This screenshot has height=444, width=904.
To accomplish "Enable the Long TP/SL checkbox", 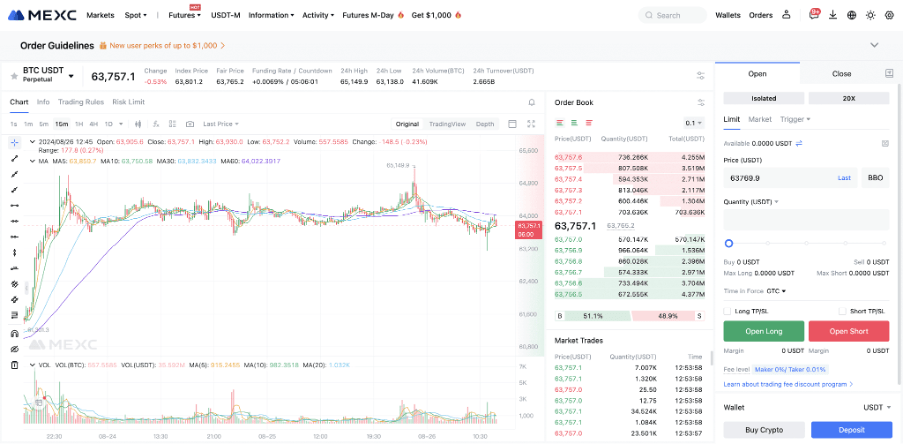I will pos(728,311).
